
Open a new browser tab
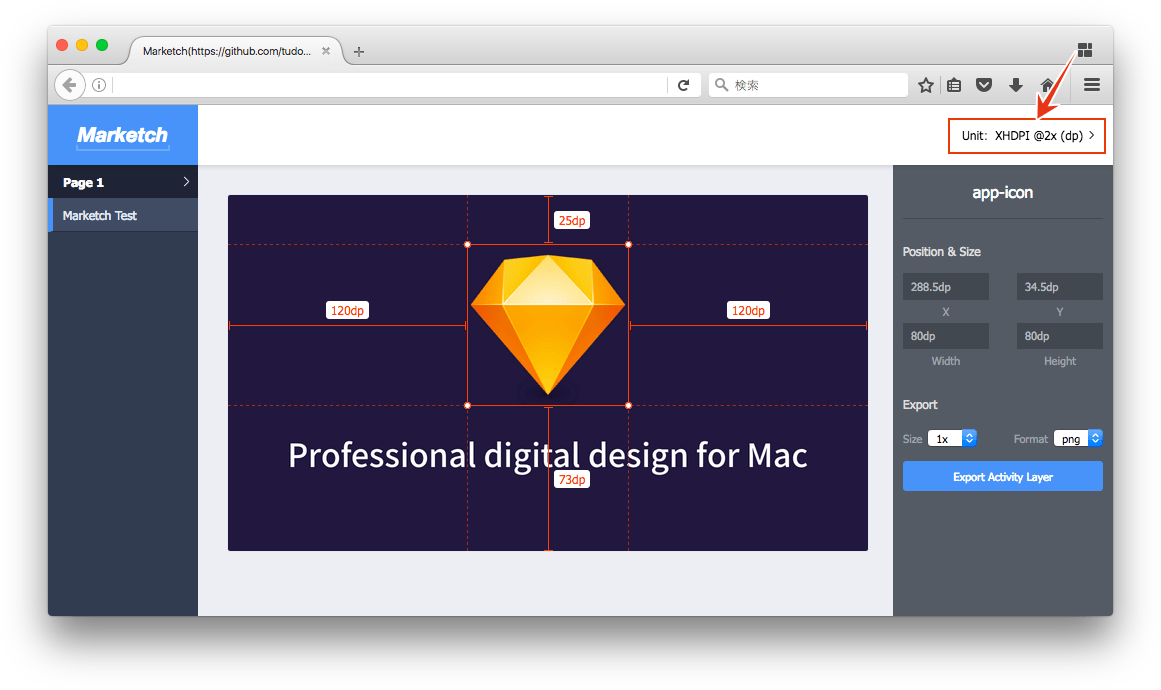tap(359, 52)
